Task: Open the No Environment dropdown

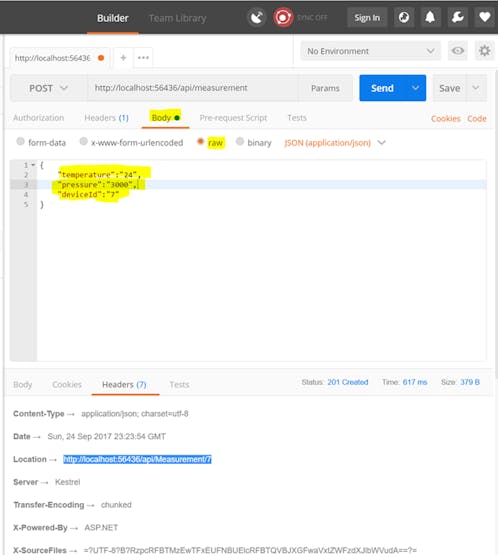Action: pyautogui.click(x=371, y=51)
